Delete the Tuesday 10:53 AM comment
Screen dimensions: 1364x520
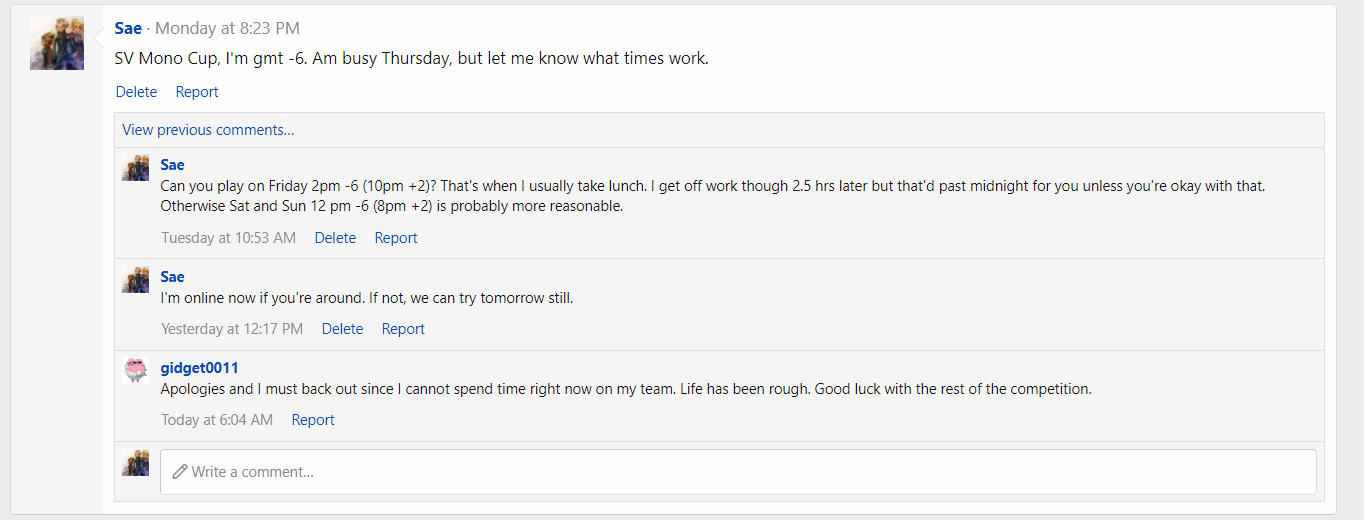pyautogui.click(x=335, y=238)
